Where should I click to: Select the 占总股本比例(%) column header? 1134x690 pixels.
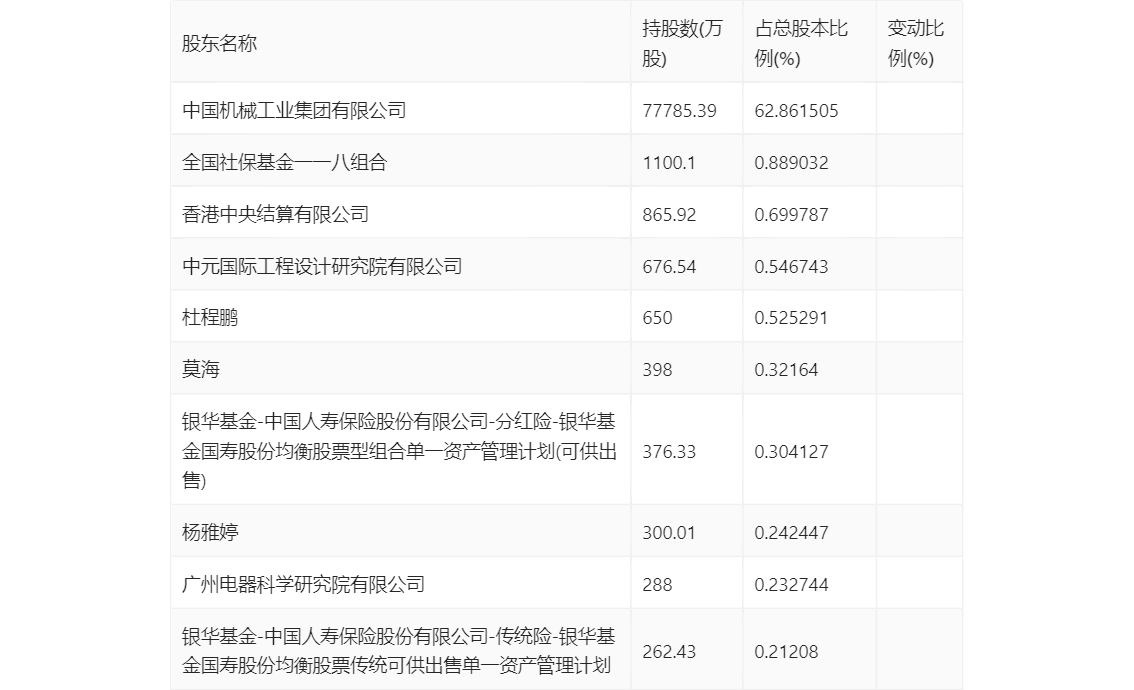801,43
